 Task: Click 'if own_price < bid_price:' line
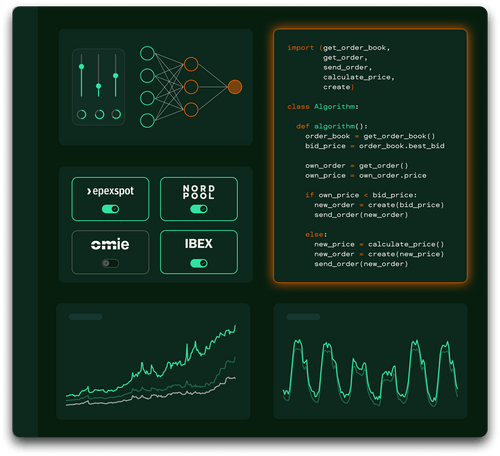pyautogui.click(x=361, y=195)
